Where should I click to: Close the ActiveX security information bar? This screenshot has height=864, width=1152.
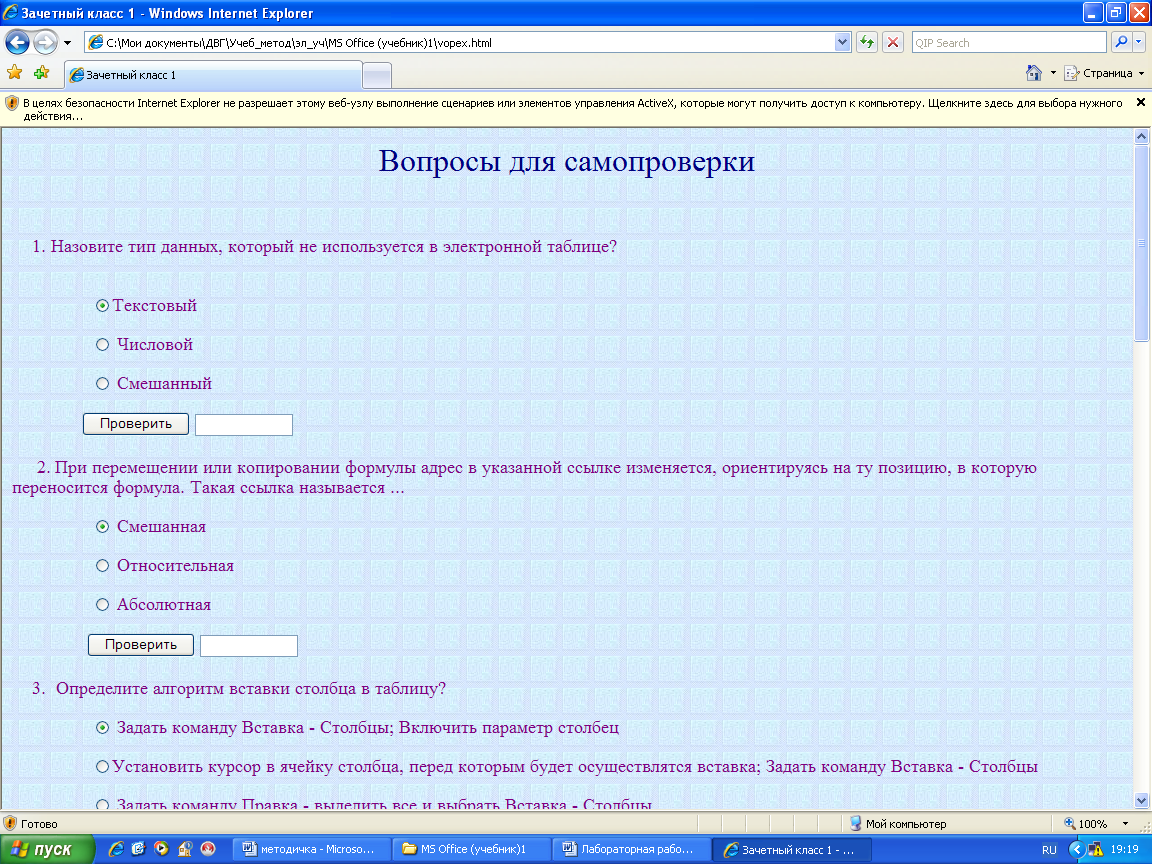click(1140, 102)
